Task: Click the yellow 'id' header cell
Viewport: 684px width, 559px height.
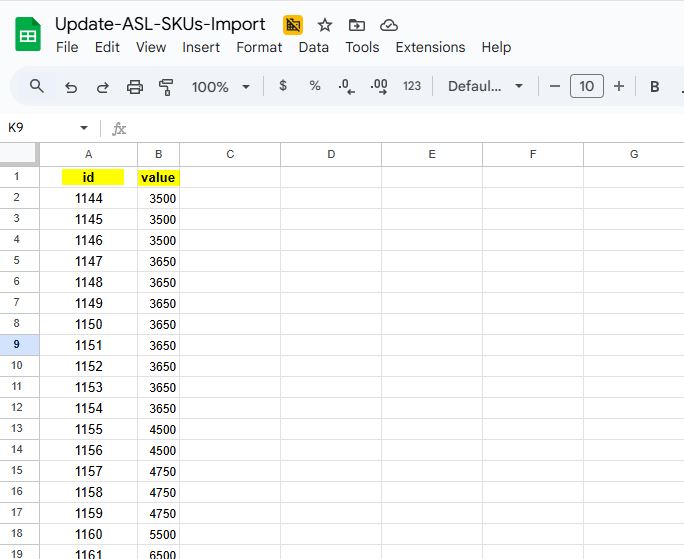Action: click(89, 177)
